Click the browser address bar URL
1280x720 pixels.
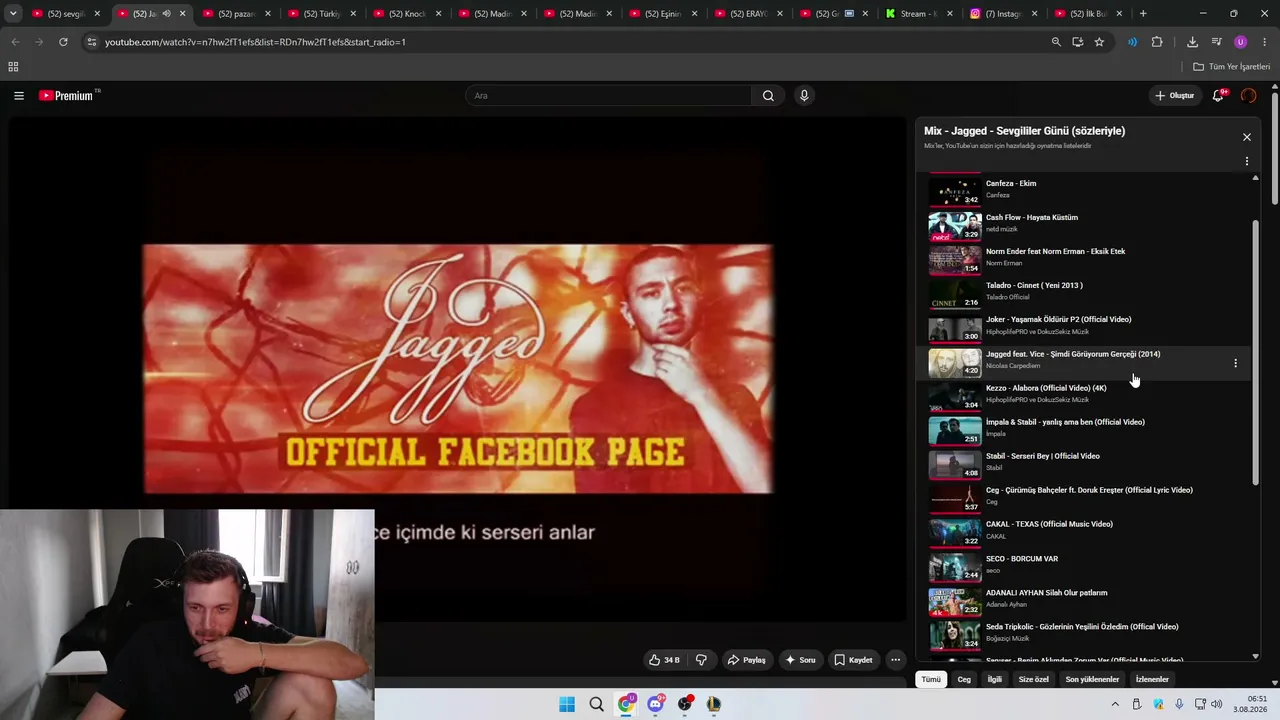click(255, 42)
